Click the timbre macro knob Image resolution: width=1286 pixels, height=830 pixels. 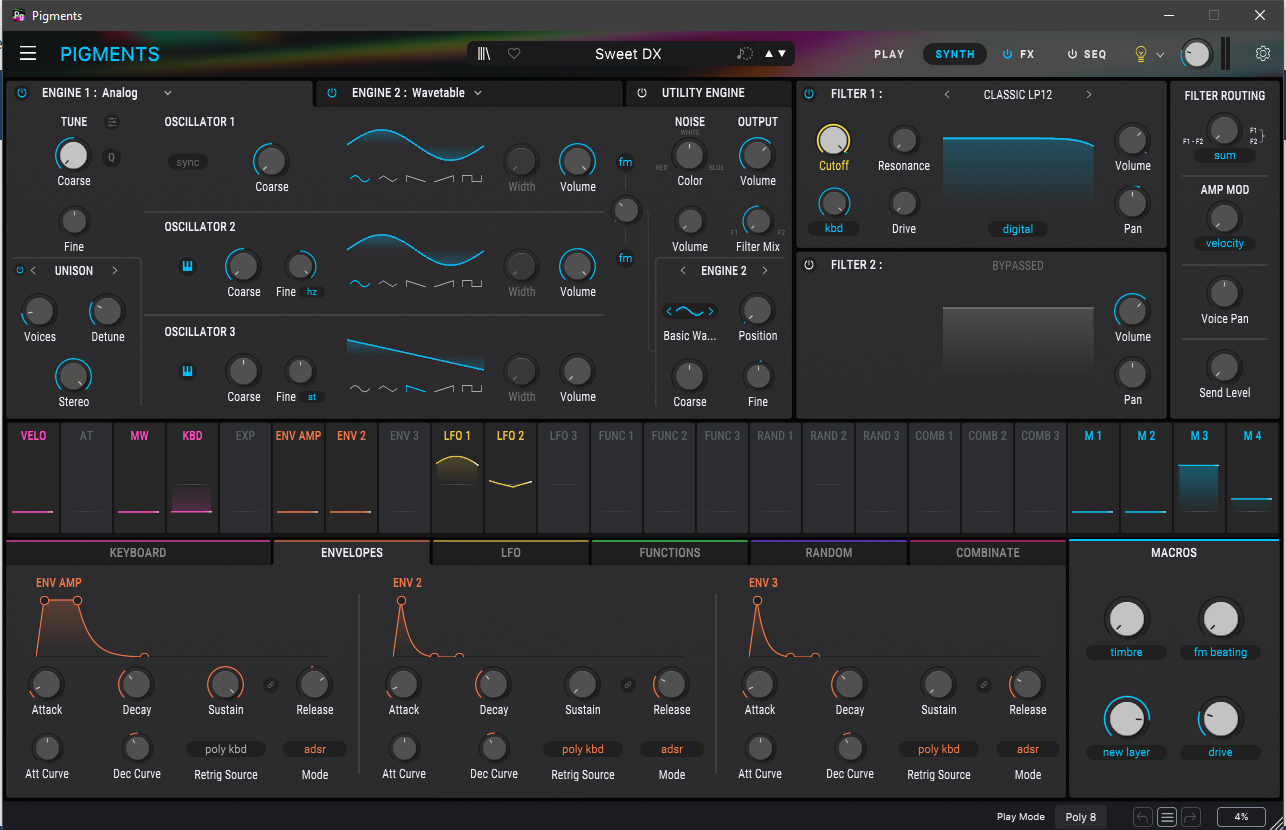pos(1126,618)
